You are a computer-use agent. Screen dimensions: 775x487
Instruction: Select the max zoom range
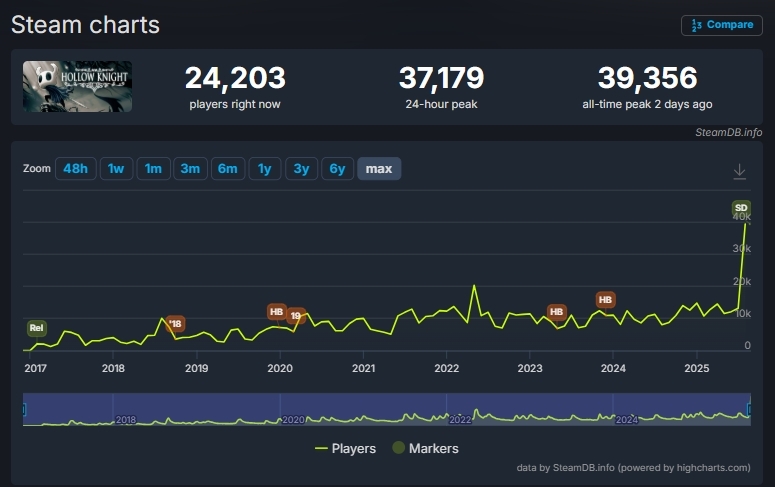pyautogui.click(x=379, y=169)
